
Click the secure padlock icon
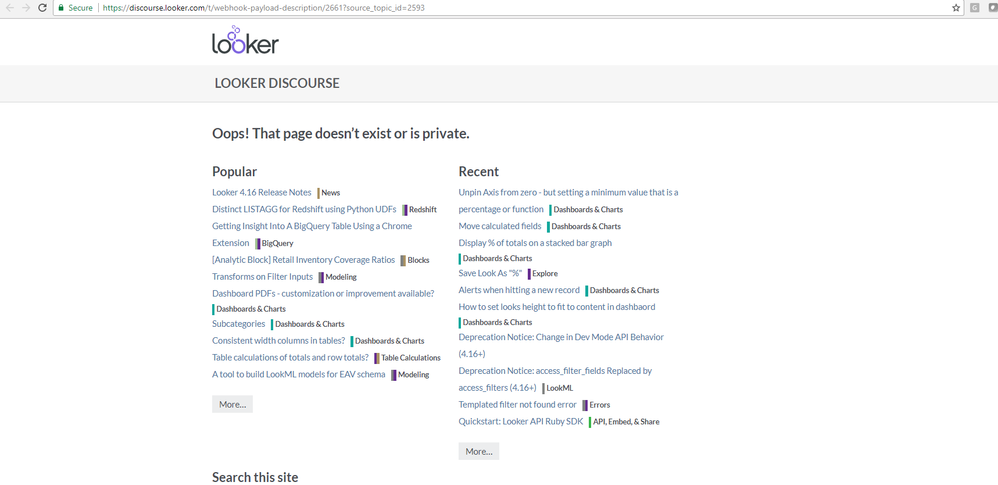point(61,8)
